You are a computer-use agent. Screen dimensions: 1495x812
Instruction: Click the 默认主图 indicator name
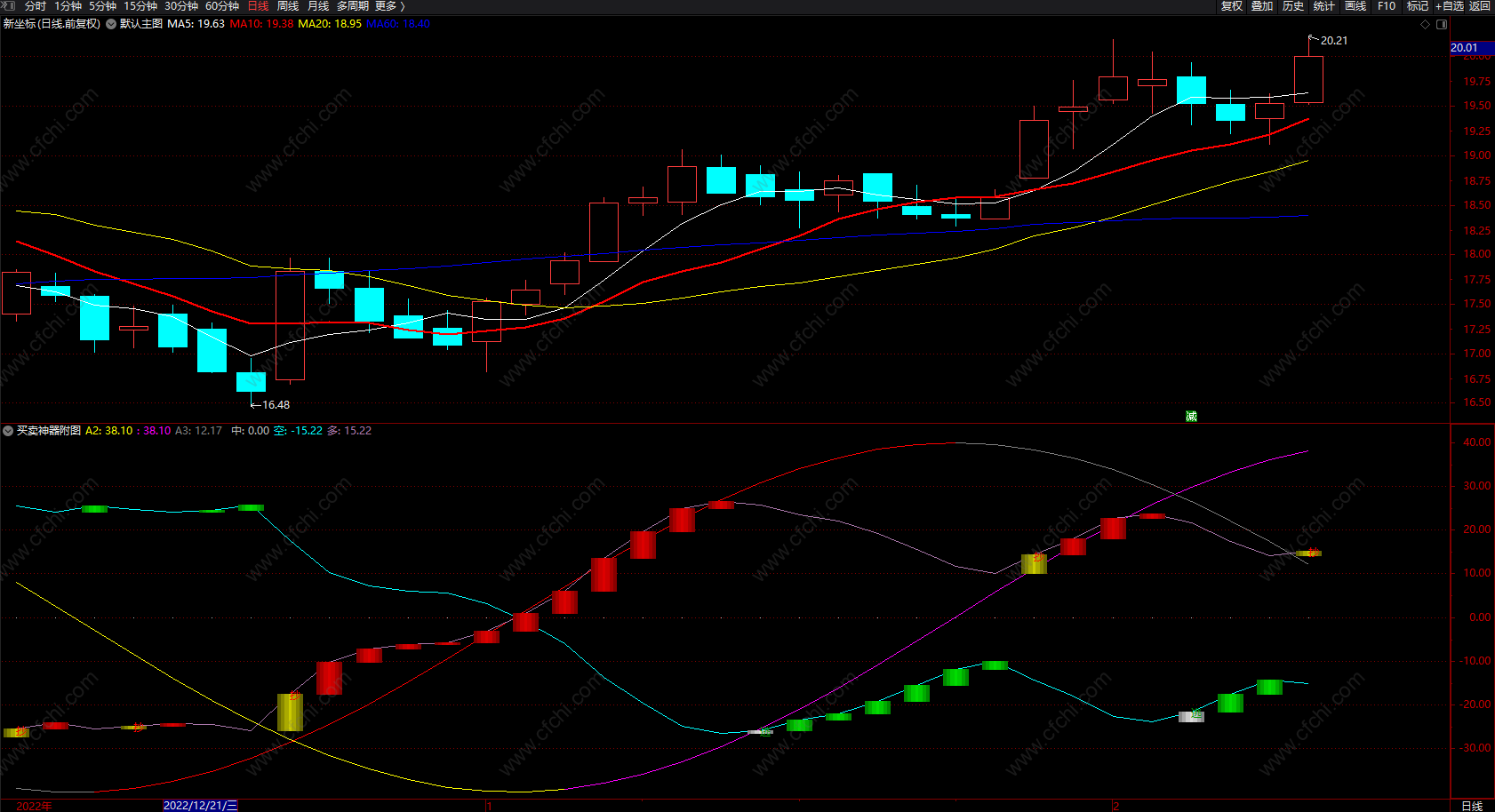click(141, 24)
